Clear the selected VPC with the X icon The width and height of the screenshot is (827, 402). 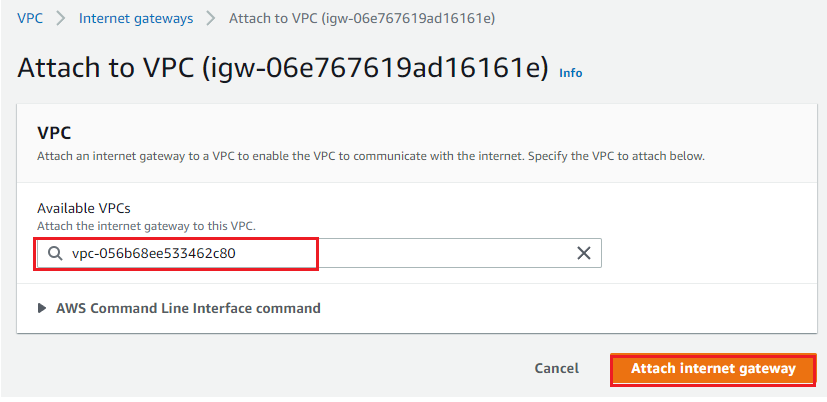(583, 253)
